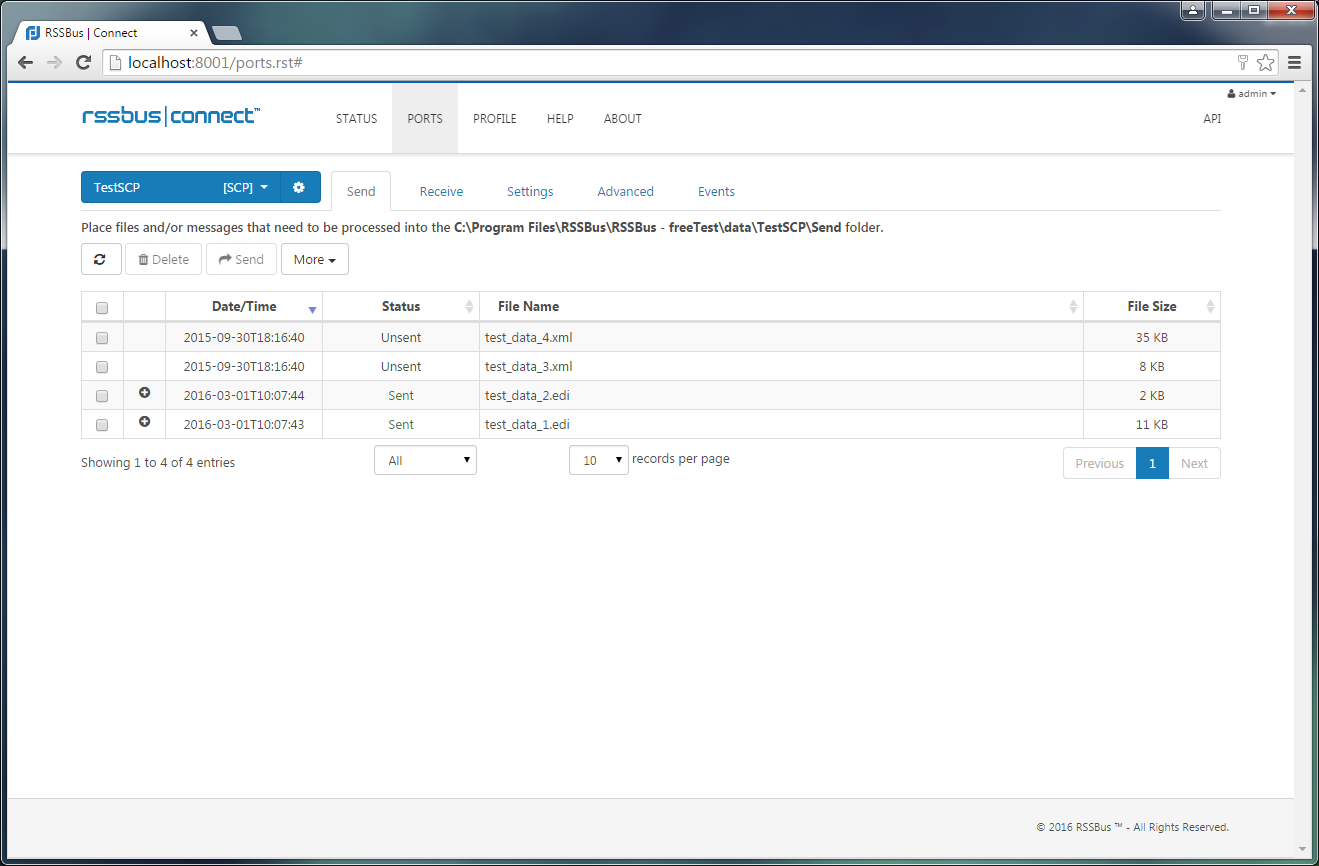Bookmark page with star icon
The width and height of the screenshot is (1319, 866).
click(x=1266, y=63)
